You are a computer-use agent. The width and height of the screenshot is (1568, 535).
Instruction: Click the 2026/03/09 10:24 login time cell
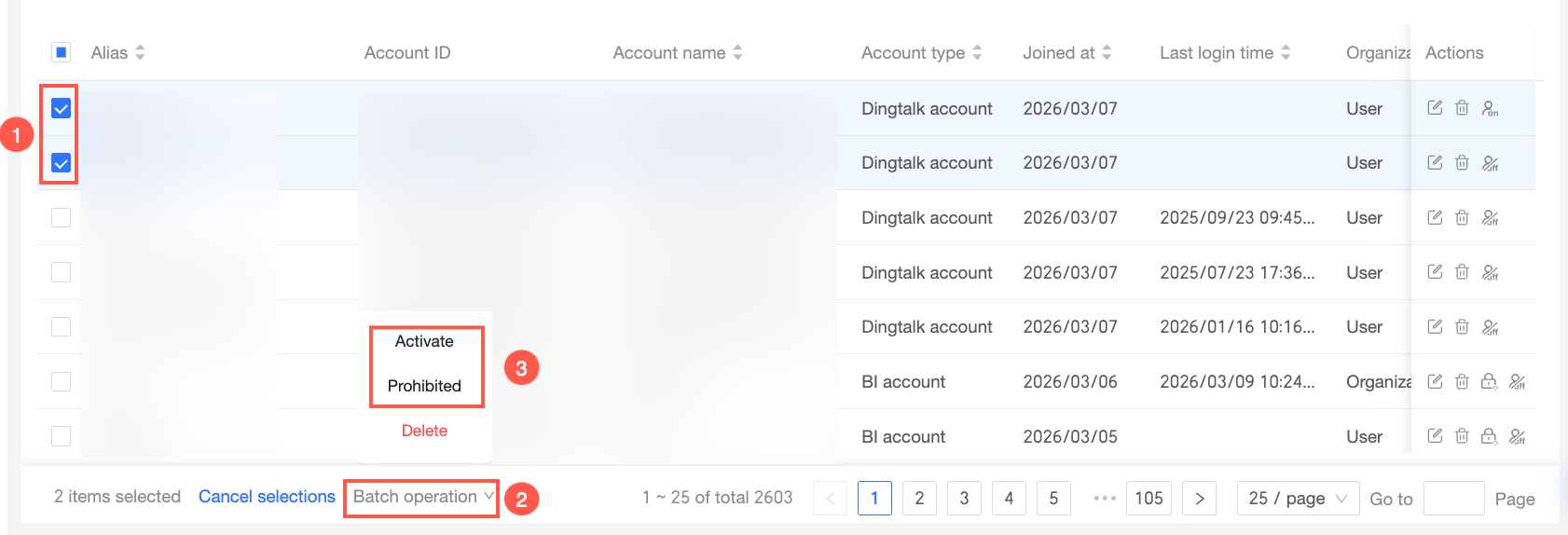1237,382
